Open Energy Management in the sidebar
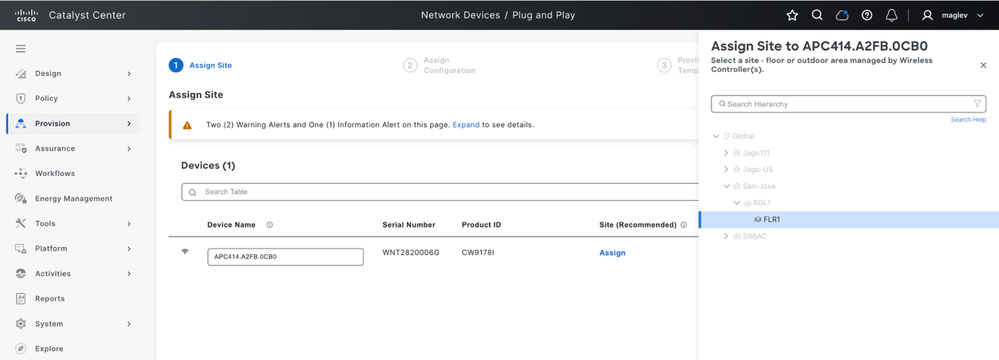 pos(73,199)
